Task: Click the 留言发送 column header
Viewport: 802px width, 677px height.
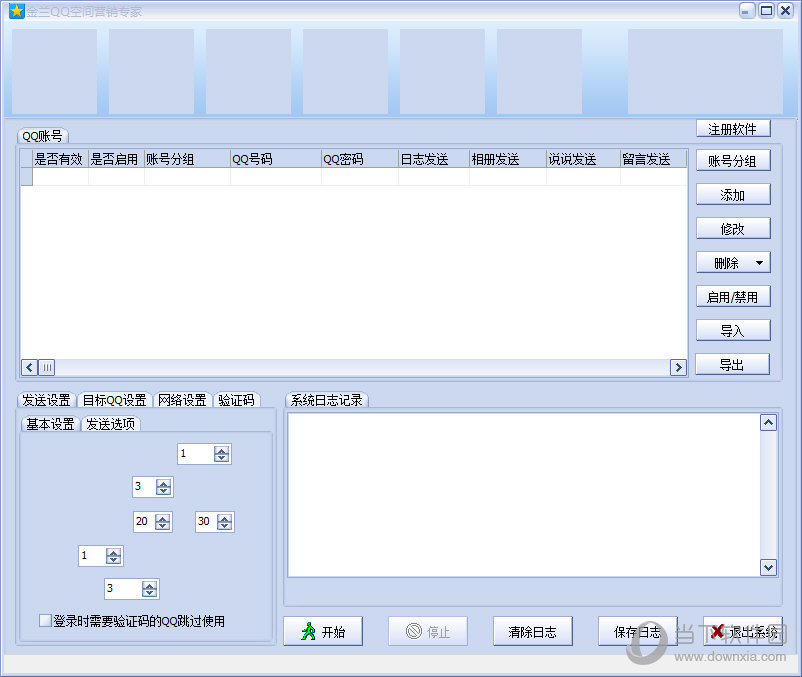Action: pos(653,159)
